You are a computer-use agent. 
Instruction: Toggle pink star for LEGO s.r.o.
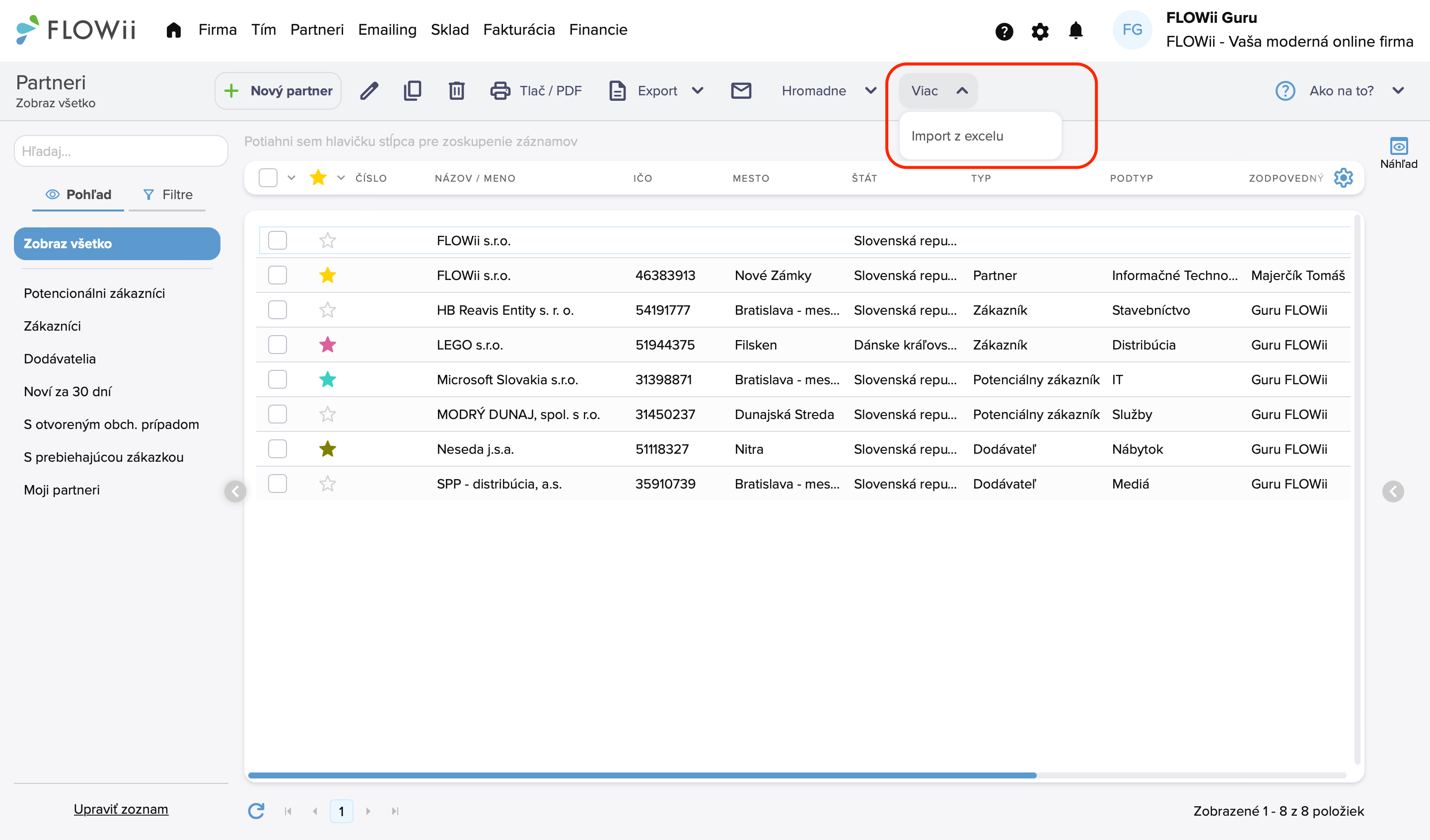327,345
